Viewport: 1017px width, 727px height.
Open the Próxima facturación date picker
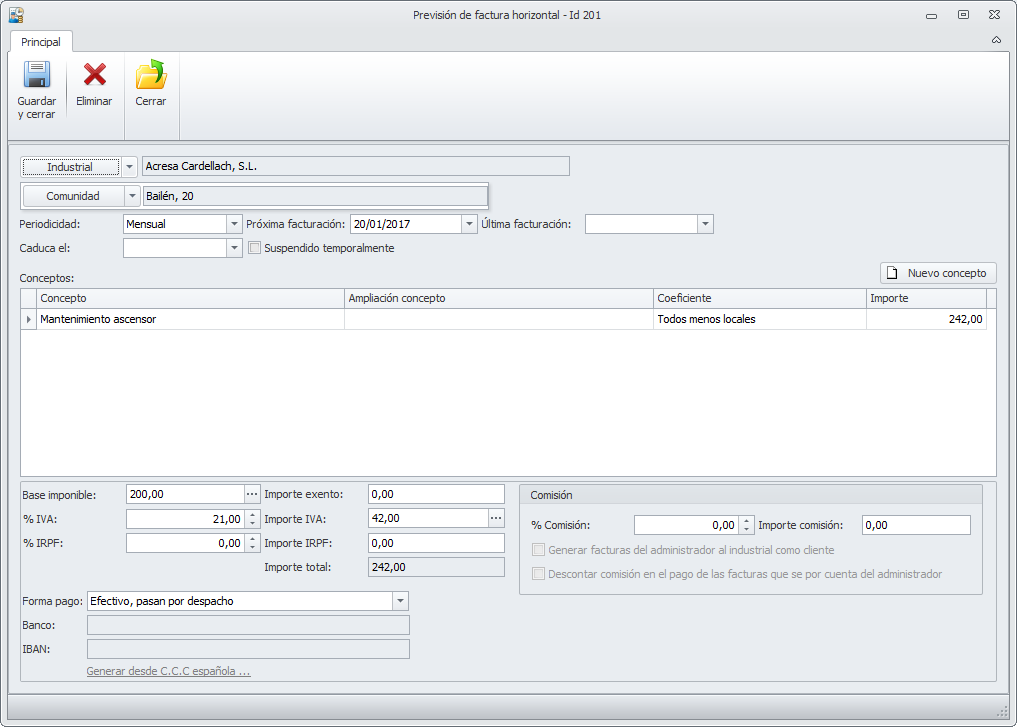469,224
